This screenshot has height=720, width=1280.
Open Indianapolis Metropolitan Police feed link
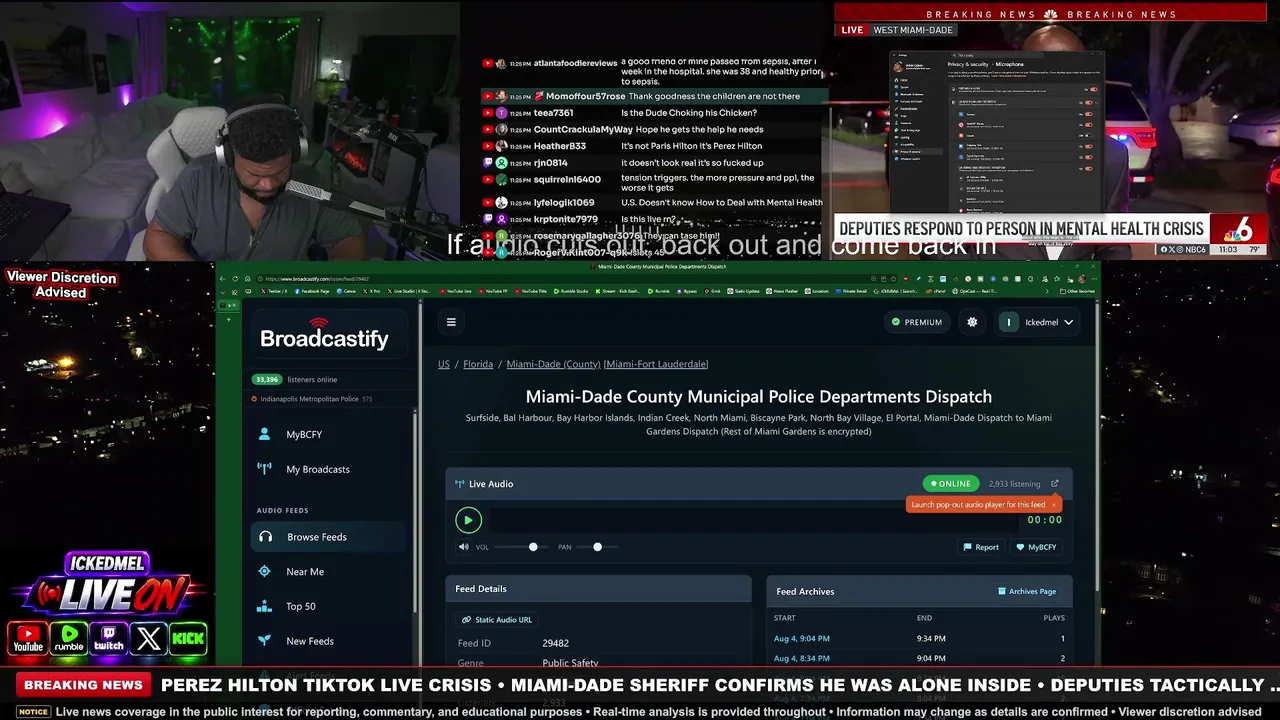pos(309,399)
